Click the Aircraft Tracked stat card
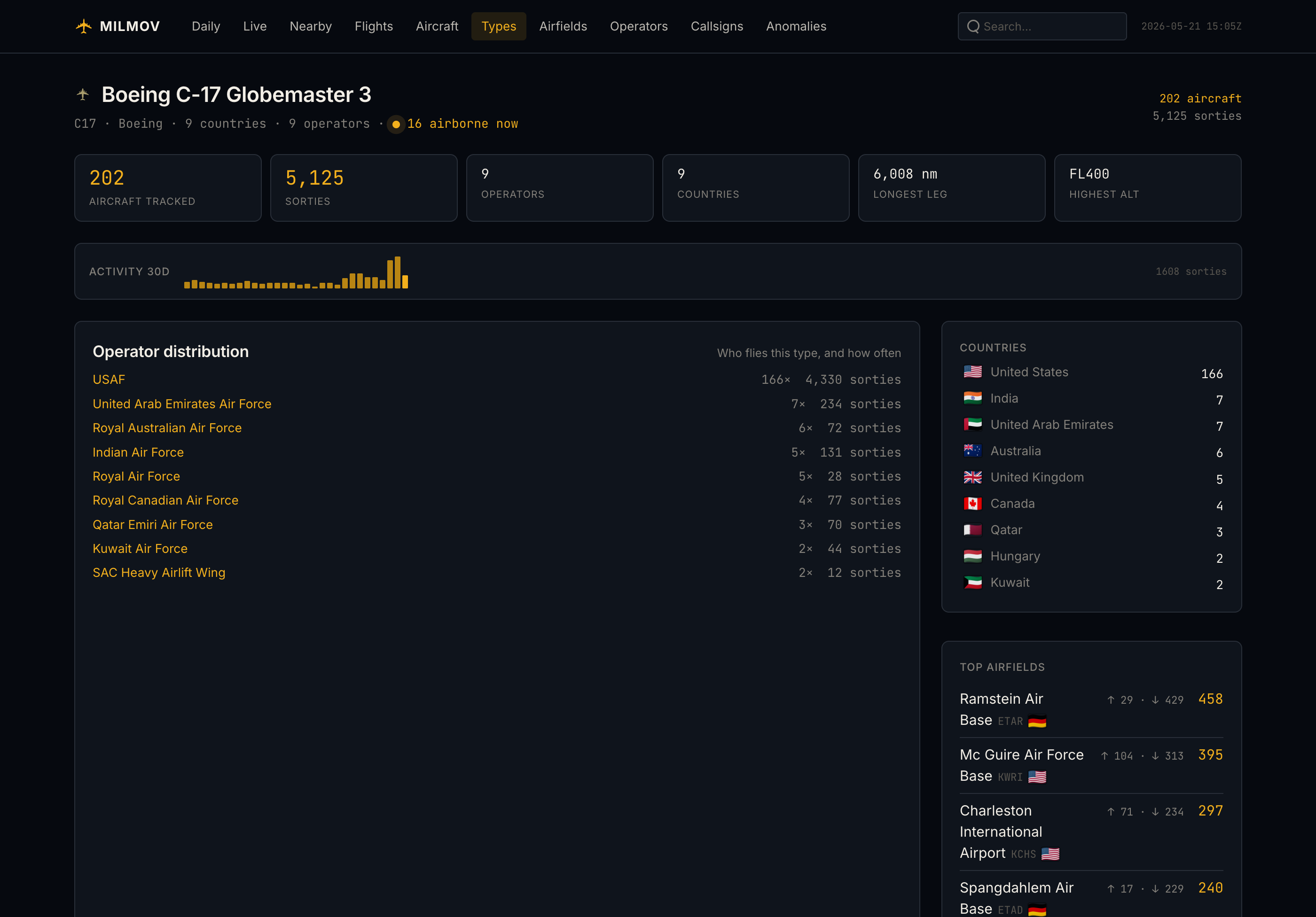The height and width of the screenshot is (917, 1316). (168, 188)
